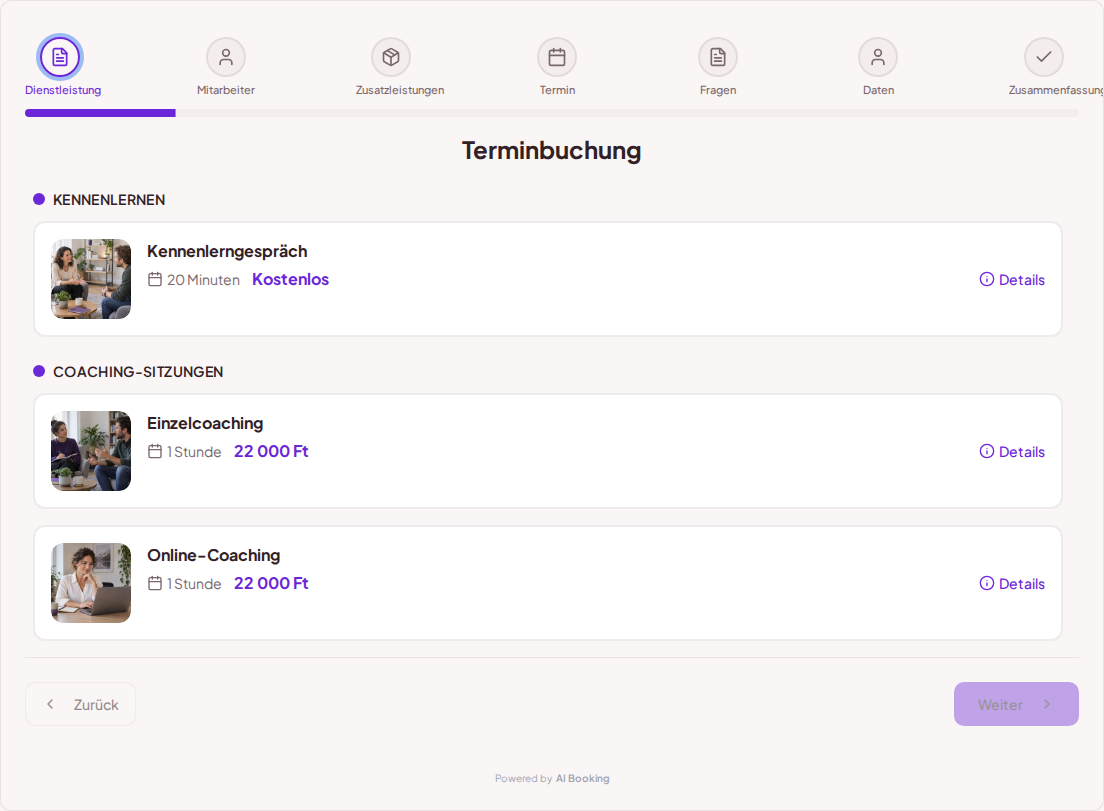Open Details for Einzelcoaching

(1012, 451)
